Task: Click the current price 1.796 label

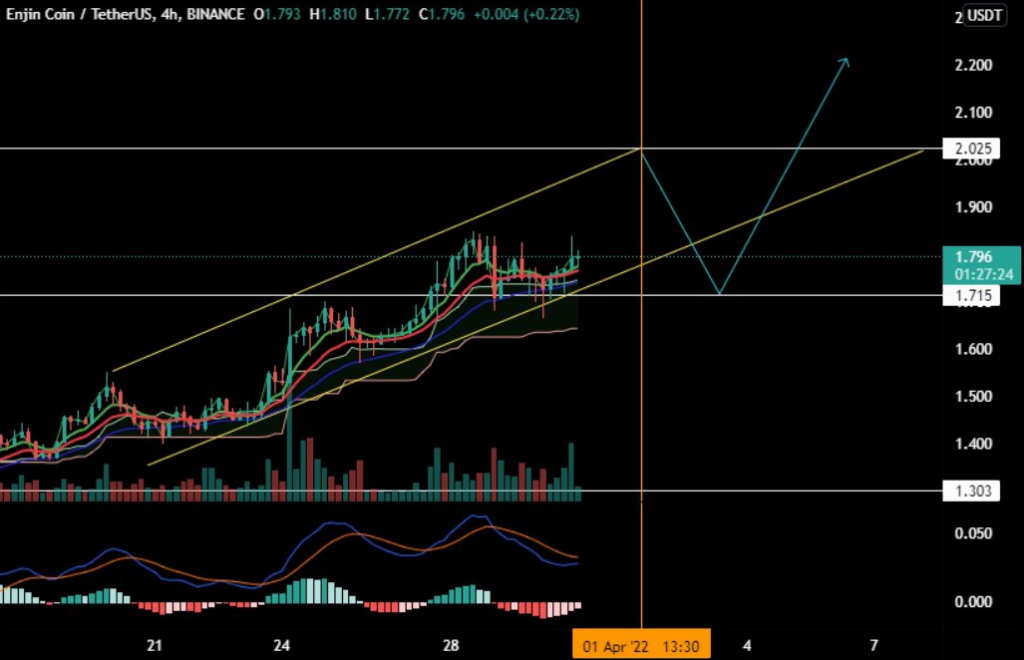Action: [x=973, y=257]
